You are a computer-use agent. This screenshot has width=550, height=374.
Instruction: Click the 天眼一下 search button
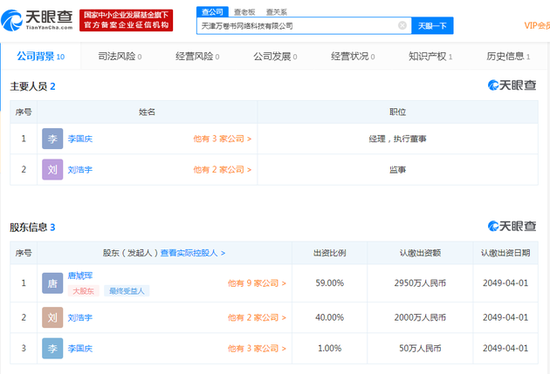click(x=432, y=26)
